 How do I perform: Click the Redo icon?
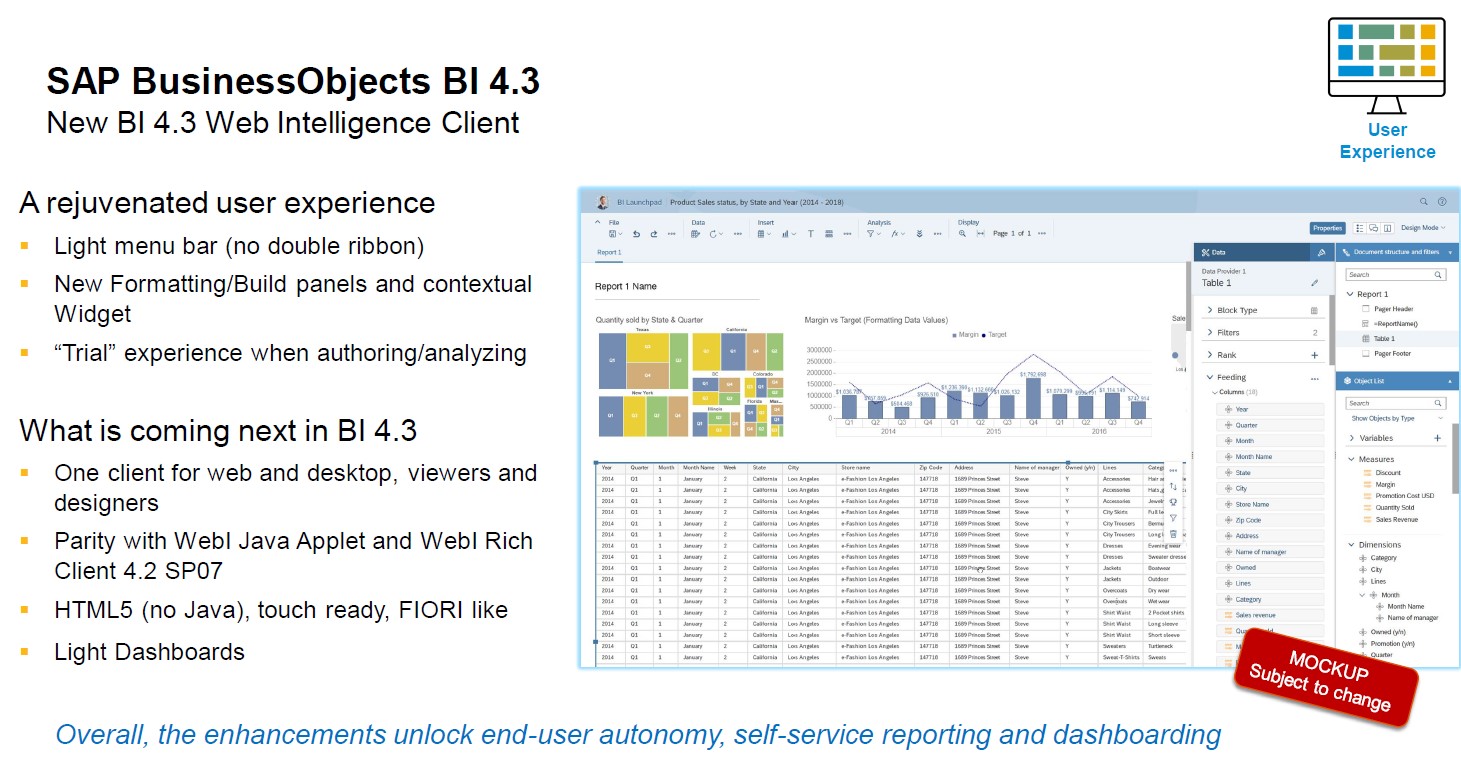[x=654, y=234]
